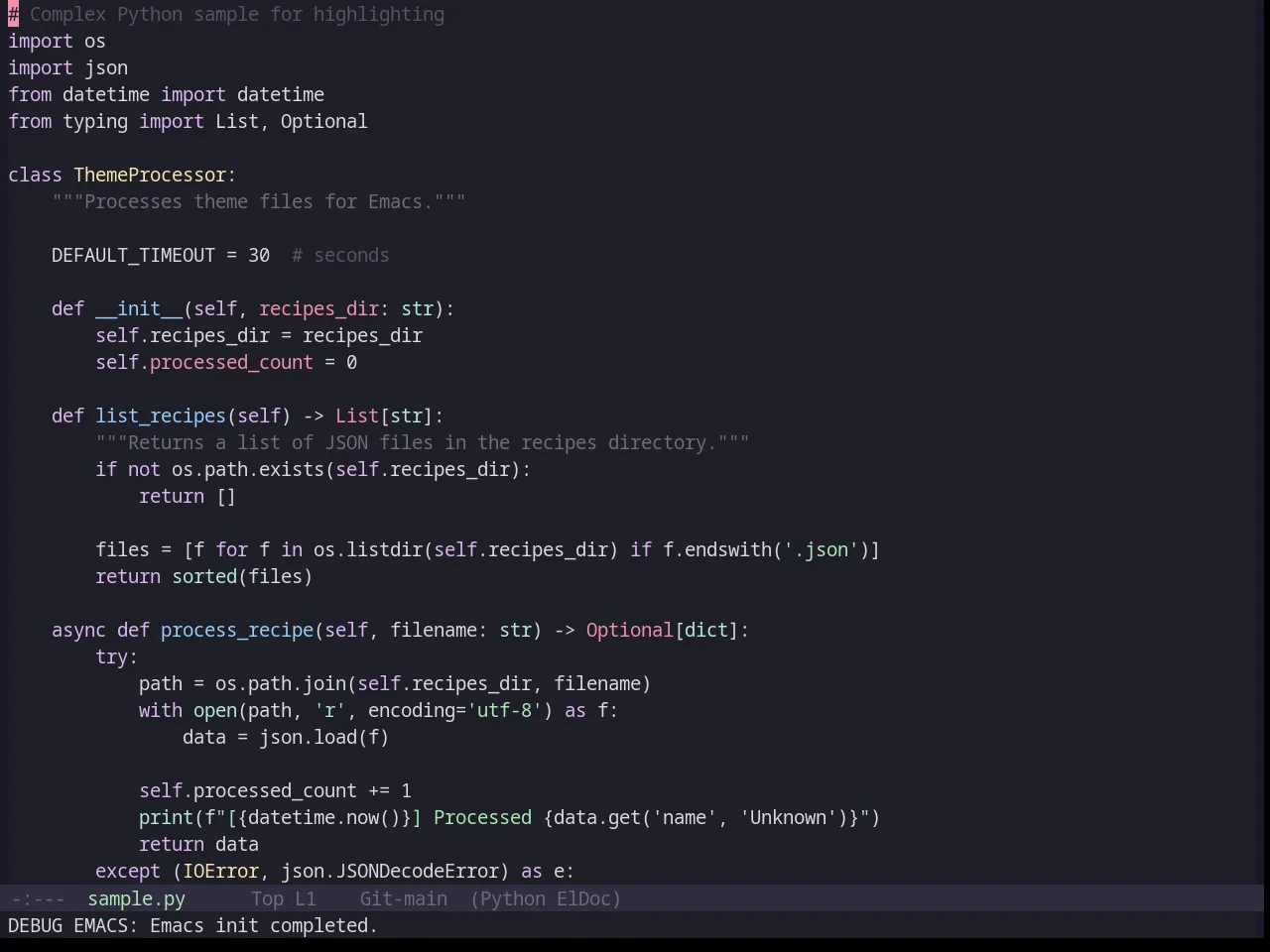1270x952 pixels.
Task: Click the -:--- buffer status flags
Action: (38, 898)
